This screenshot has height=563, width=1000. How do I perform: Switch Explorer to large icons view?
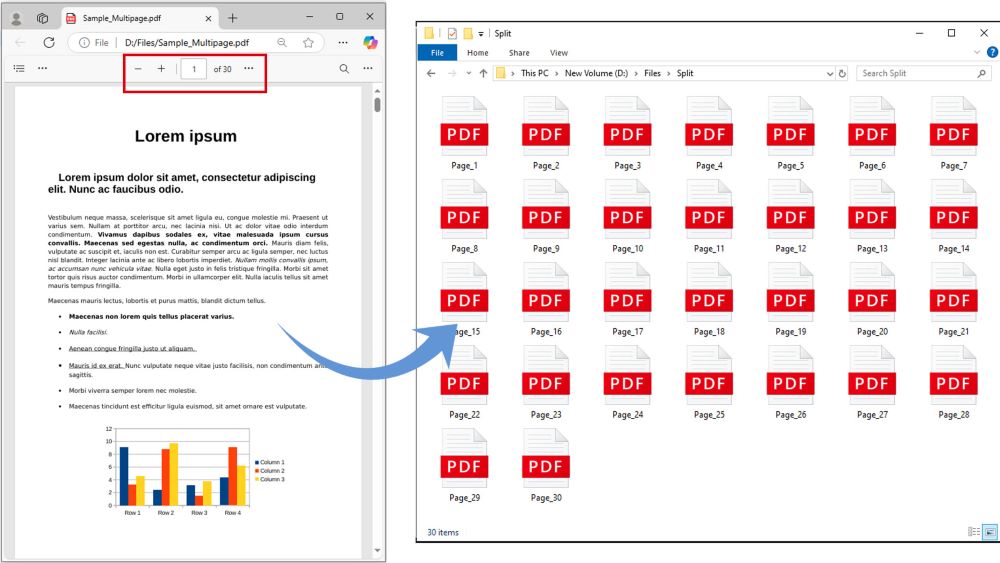coord(990,532)
